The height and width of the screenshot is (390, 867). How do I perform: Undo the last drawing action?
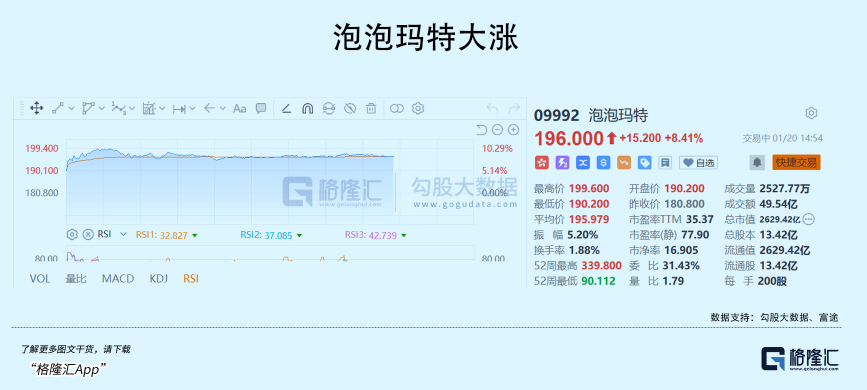click(x=492, y=108)
